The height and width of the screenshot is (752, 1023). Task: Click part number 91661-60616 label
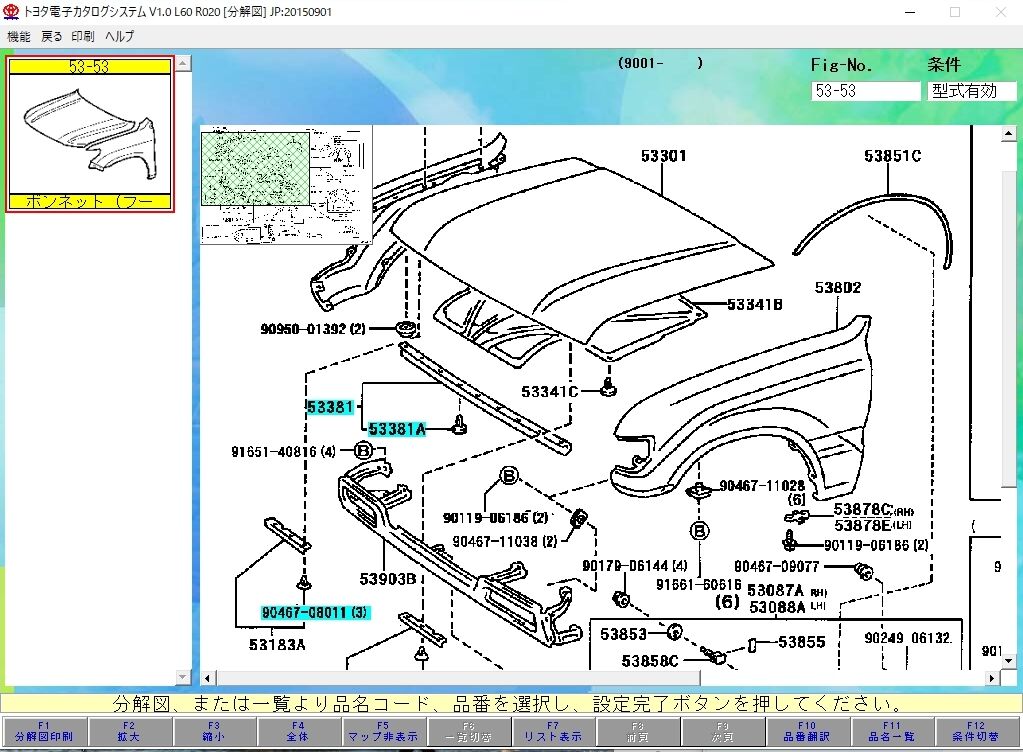698,585
